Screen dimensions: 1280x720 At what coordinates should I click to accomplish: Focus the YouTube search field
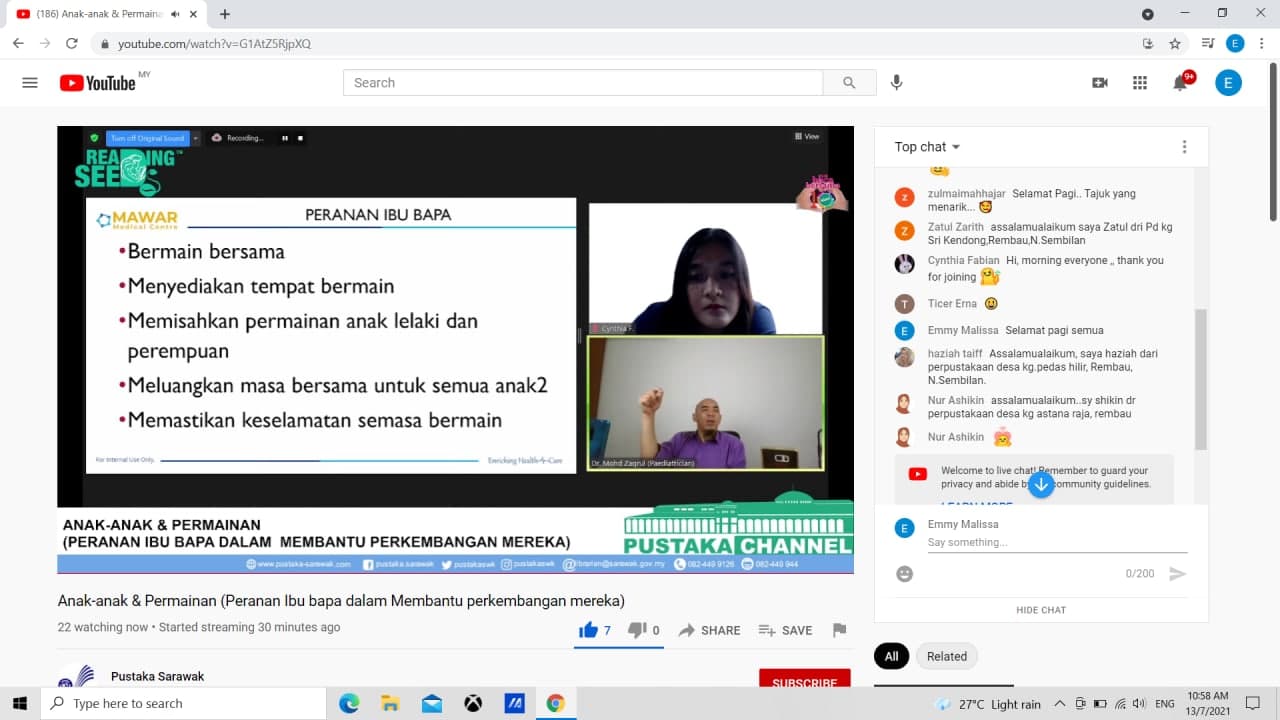pyautogui.click(x=583, y=83)
